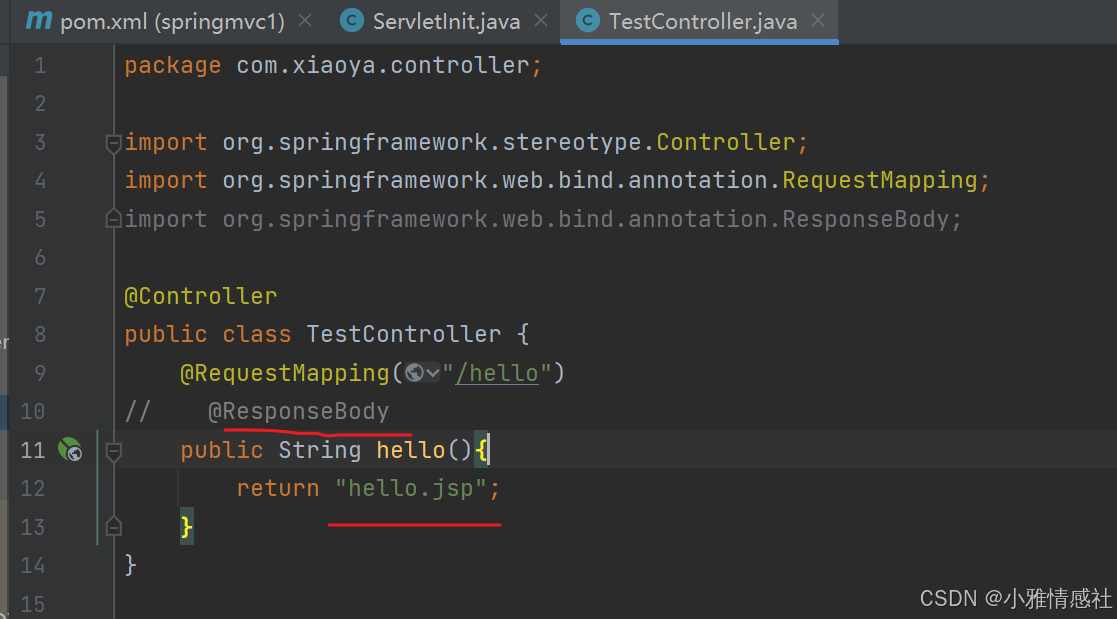Switch to the pom.xml (springmvc1) tab
The height and width of the screenshot is (619, 1117).
pos(172,21)
